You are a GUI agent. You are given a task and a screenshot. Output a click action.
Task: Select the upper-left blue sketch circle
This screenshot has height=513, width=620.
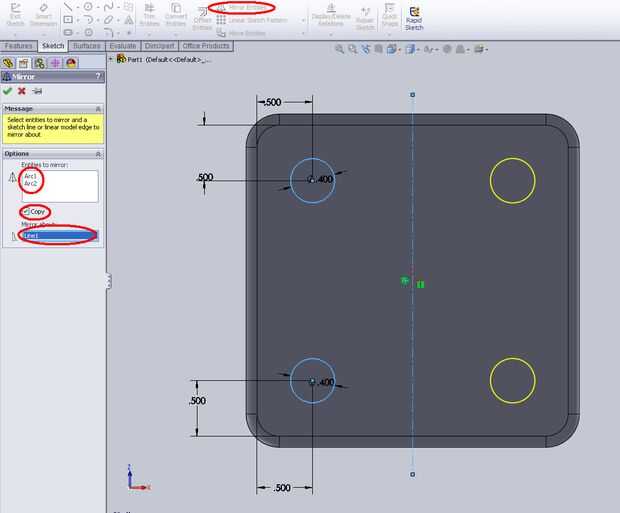(x=312, y=181)
